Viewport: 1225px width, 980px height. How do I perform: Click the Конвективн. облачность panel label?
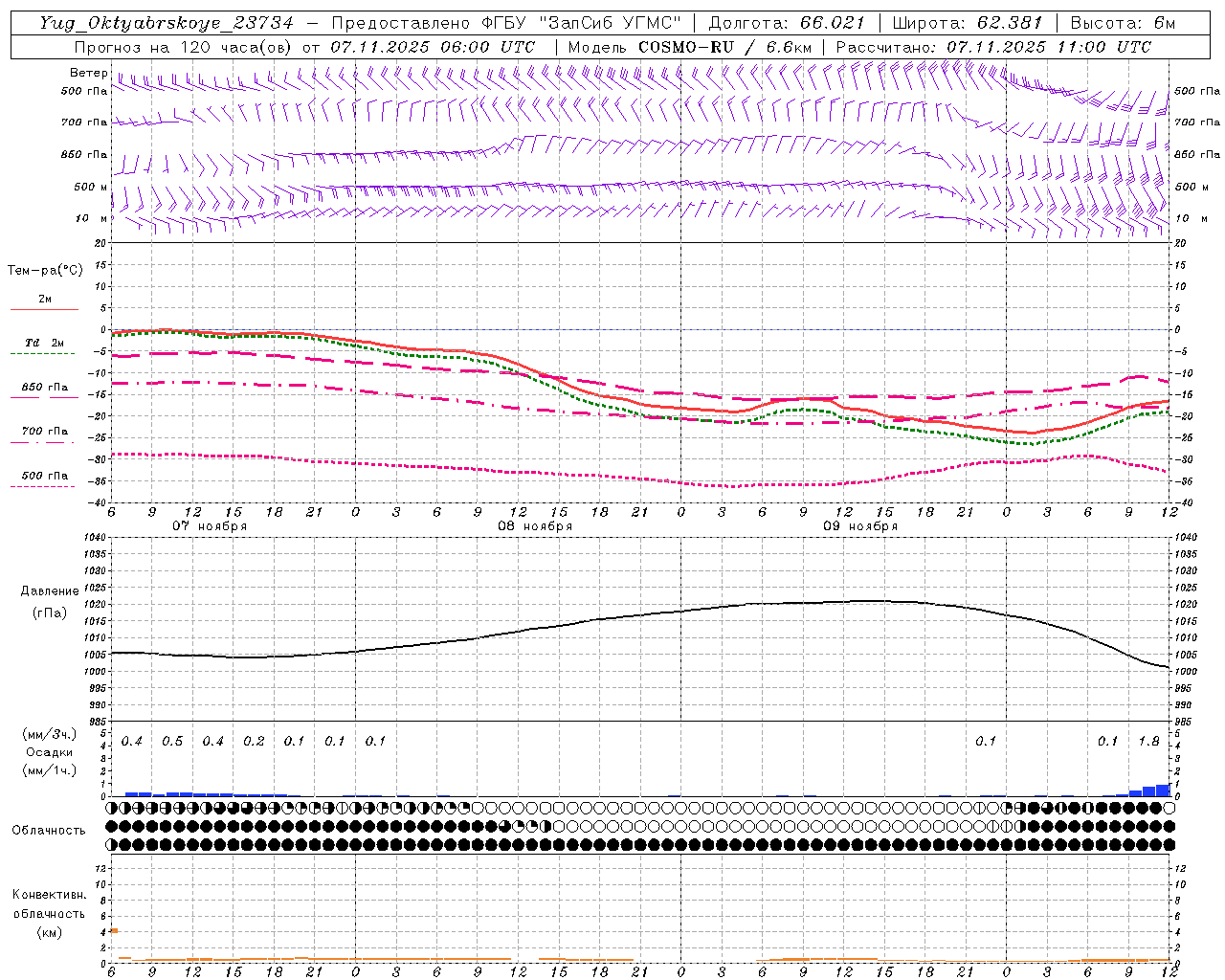pos(49,904)
